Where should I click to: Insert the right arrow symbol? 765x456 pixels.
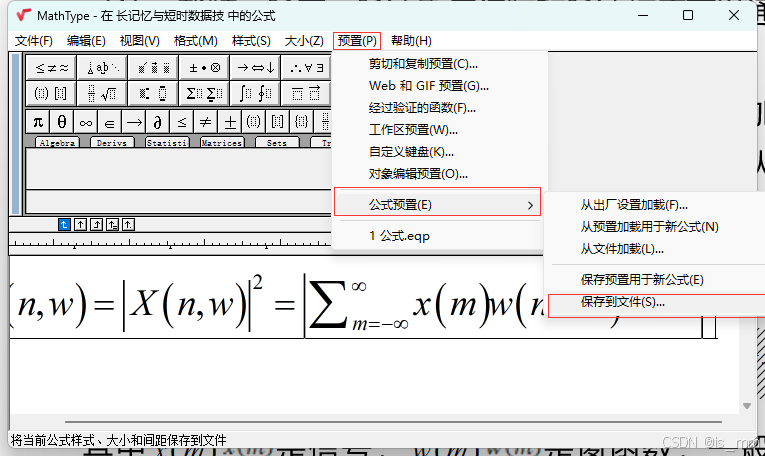133,121
